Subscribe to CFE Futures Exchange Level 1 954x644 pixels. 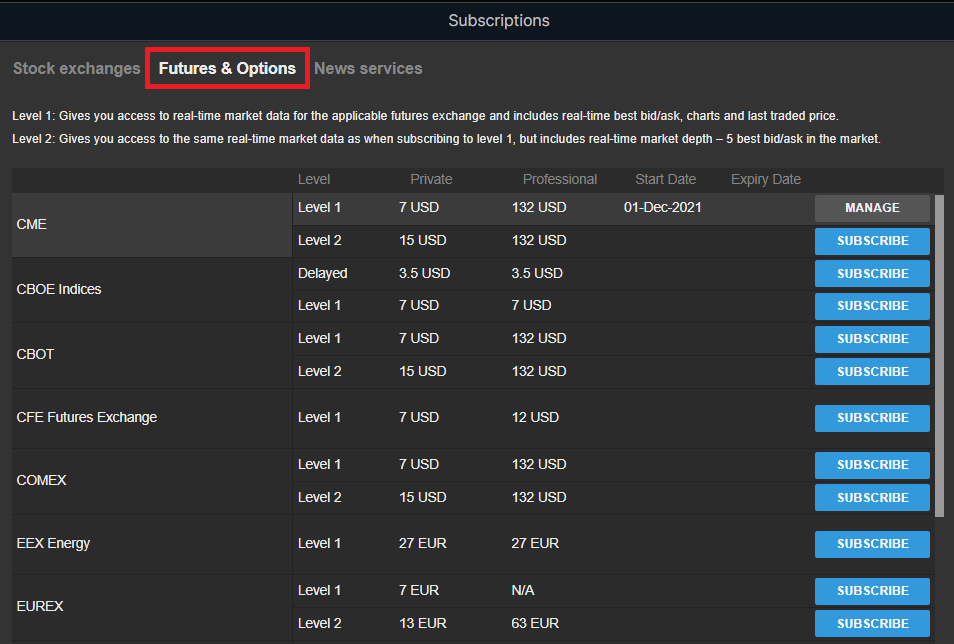click(872, 418)
